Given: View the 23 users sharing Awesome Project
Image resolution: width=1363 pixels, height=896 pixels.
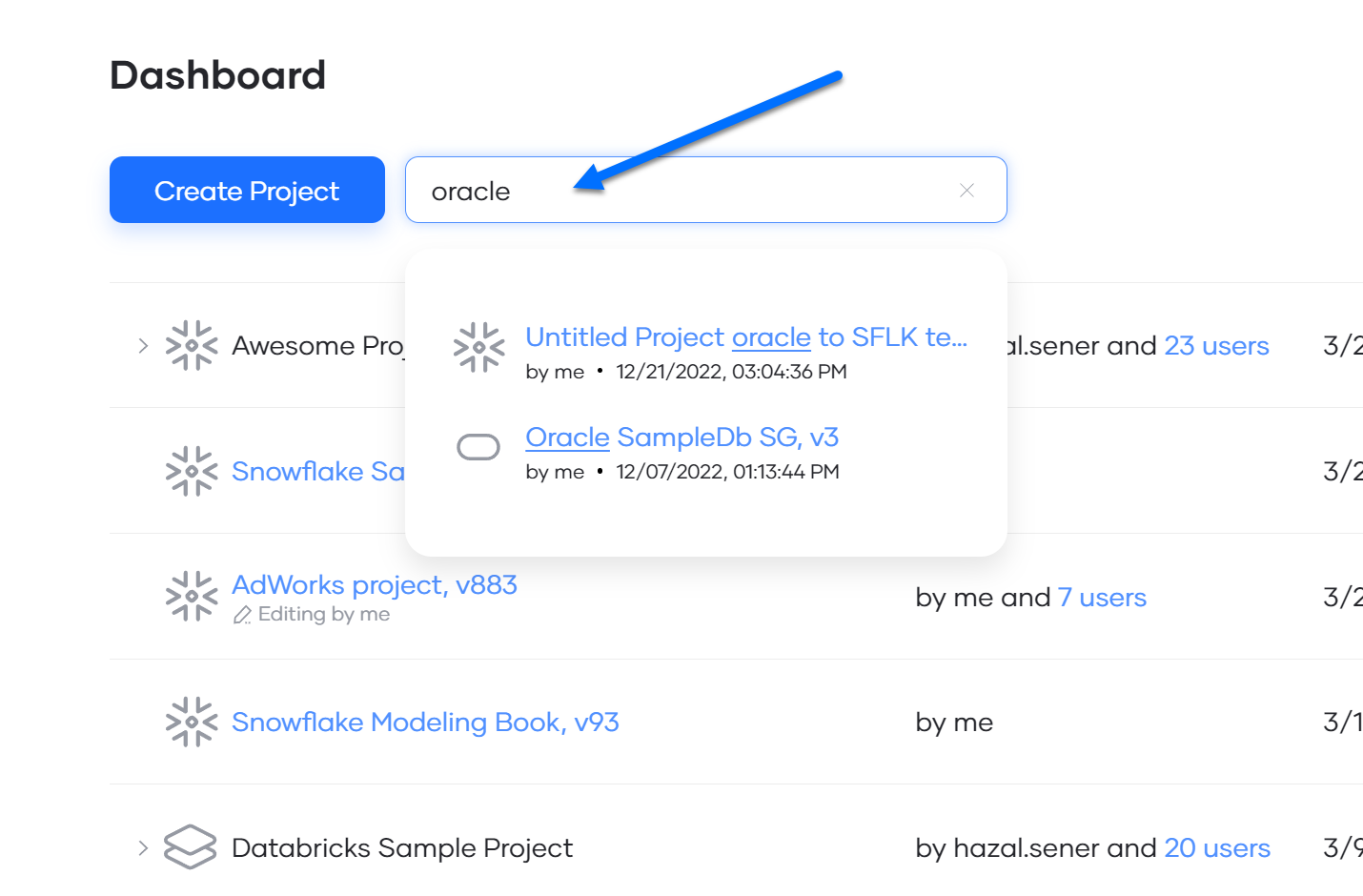Looking at the screenshot, I should [x=1216, y=346].
